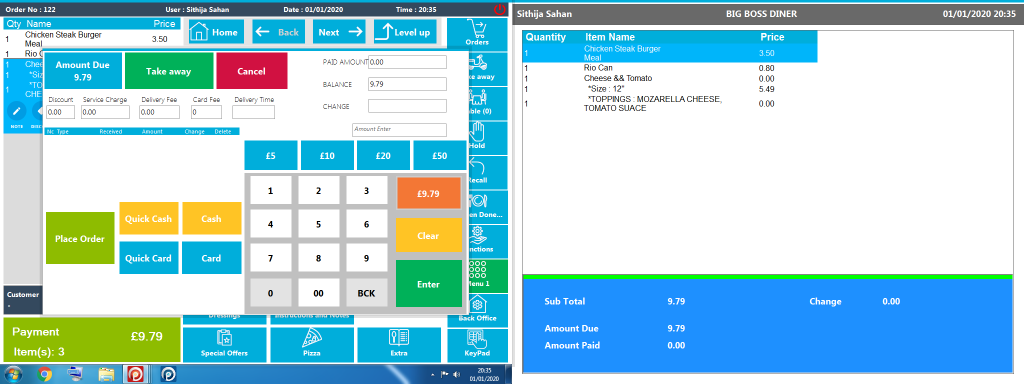Open the Windows Start button
This screenshot has height=384, width=1024.
click(x=13, y=374)
